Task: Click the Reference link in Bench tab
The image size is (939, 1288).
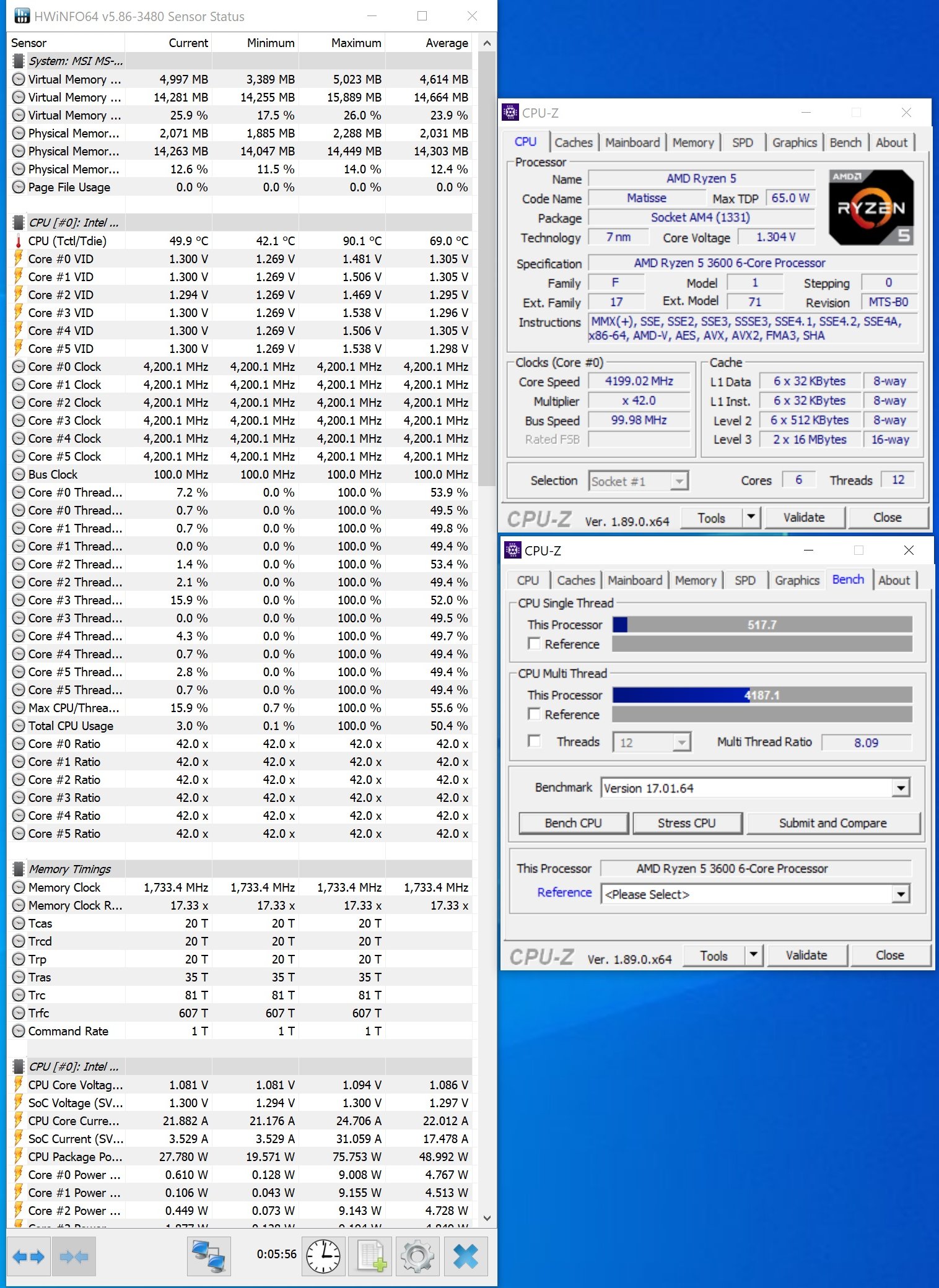Action: [564, 892]
